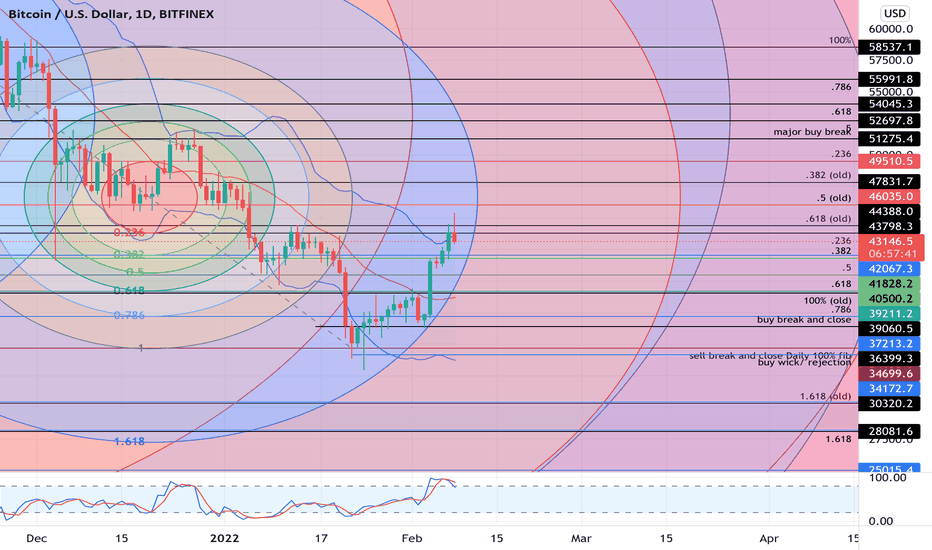Select the '.5 (old)' fib label
The height and width of the screenshot is (550, 932).
coord(833,198)
